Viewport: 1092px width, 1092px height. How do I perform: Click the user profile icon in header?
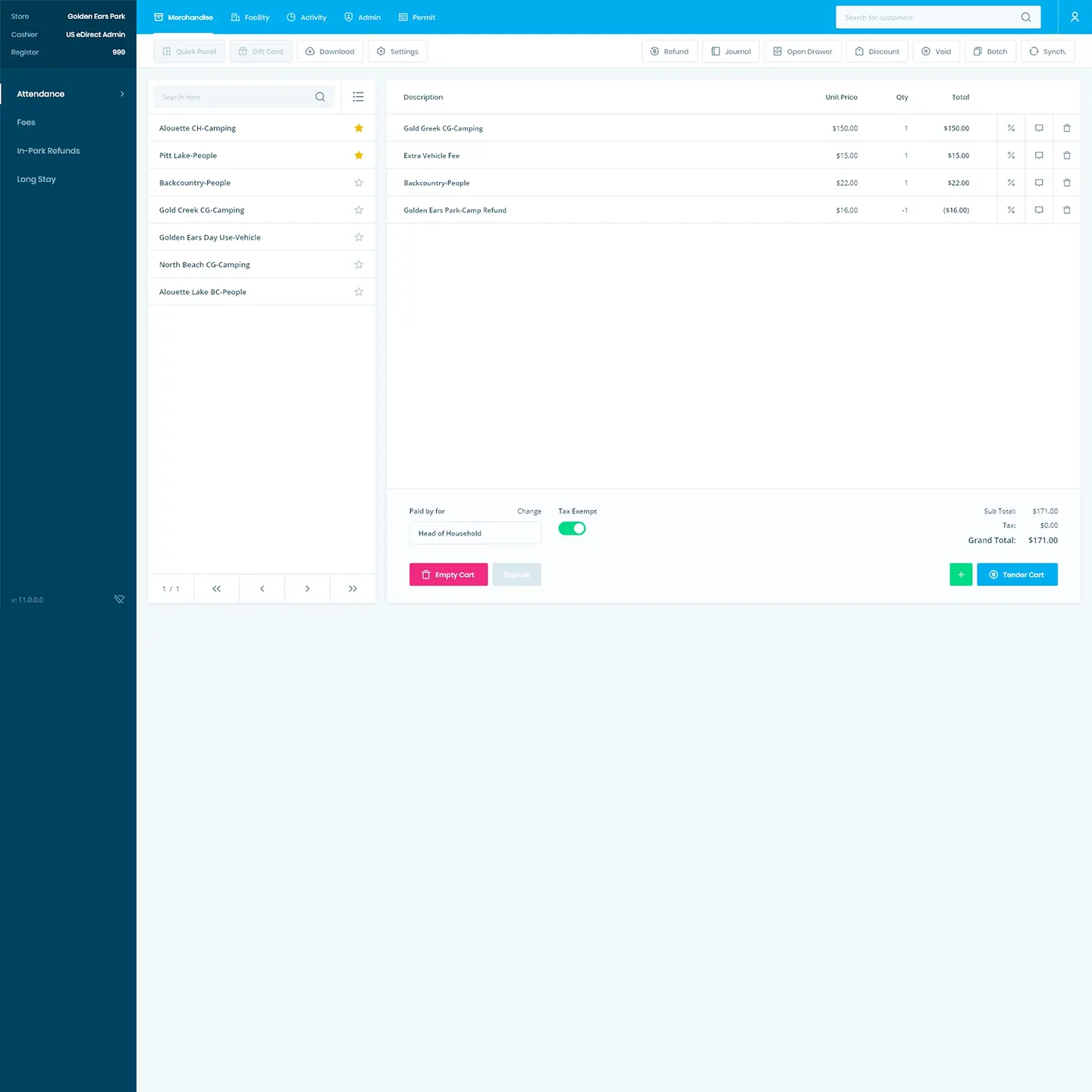[1074, 17]
